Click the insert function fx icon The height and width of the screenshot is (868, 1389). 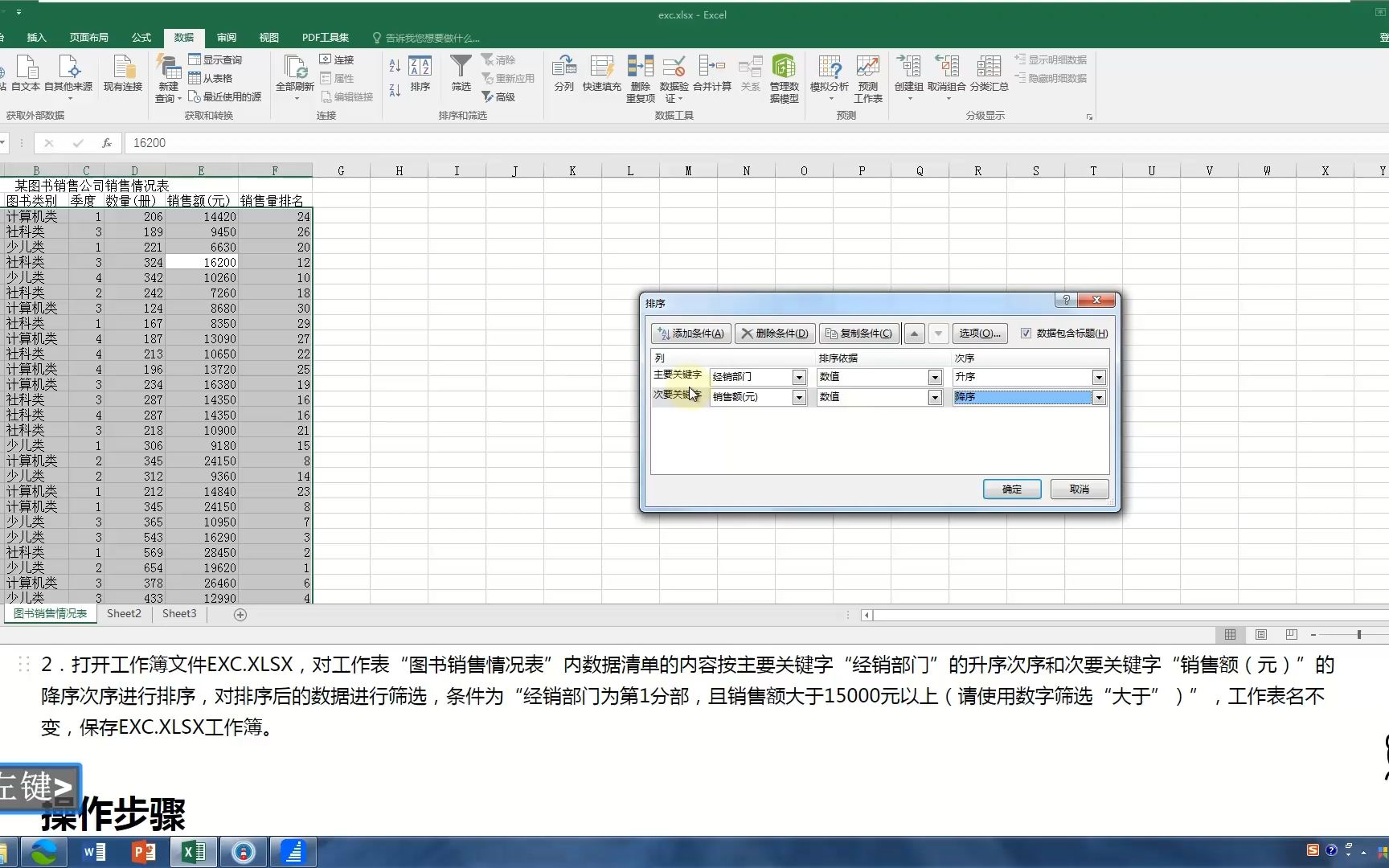point(106,143)
